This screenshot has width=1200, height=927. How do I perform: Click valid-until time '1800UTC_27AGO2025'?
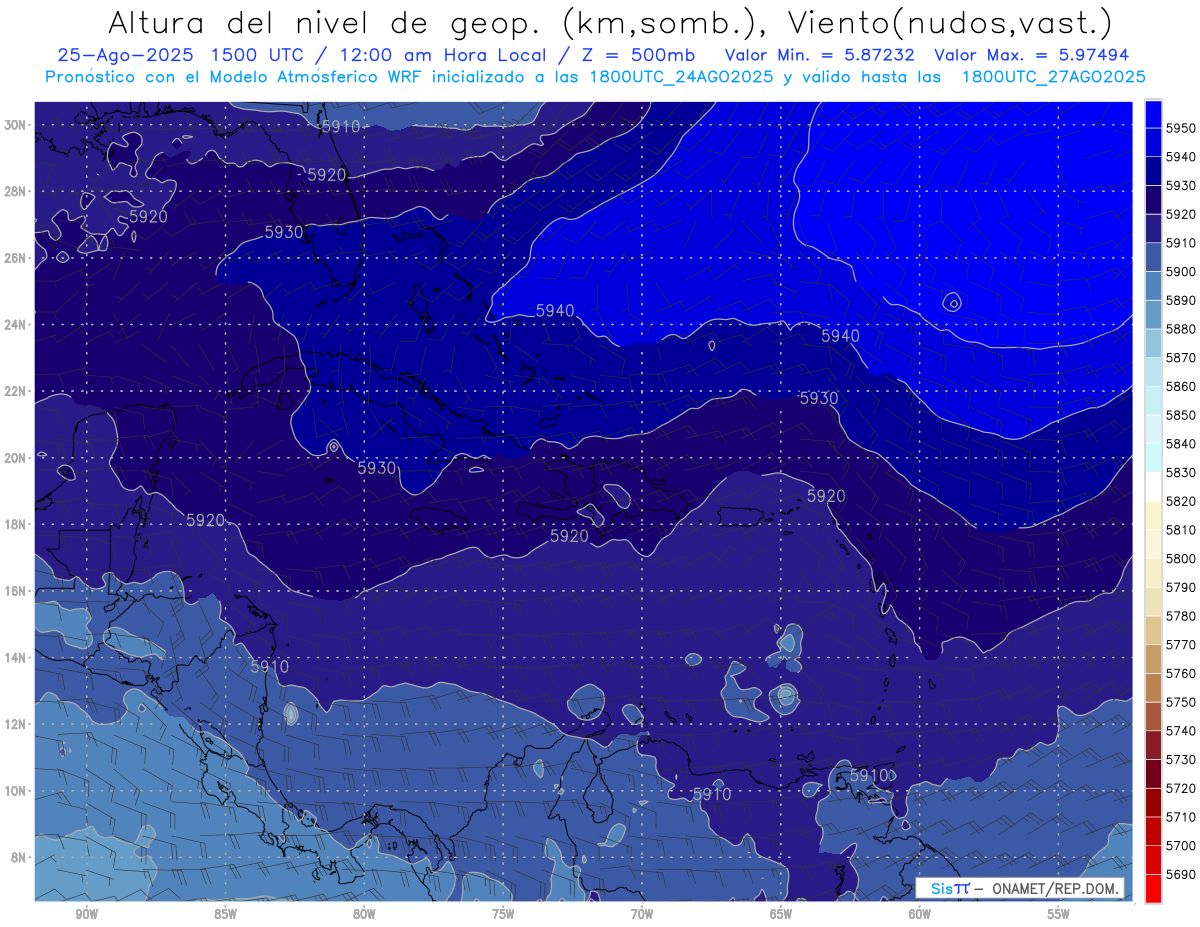click(x=1053, y=76)
